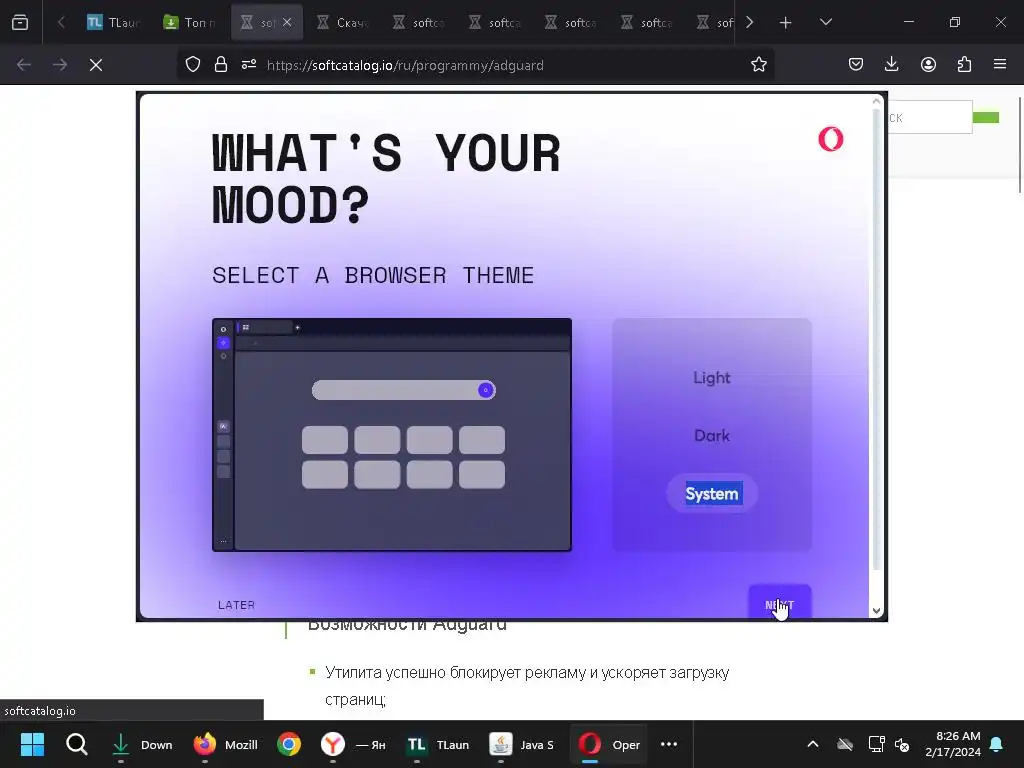Switch to TLauncher in taskbar
The width and height of the screenshot is (1024, 768).
click(x=438, y=744)
